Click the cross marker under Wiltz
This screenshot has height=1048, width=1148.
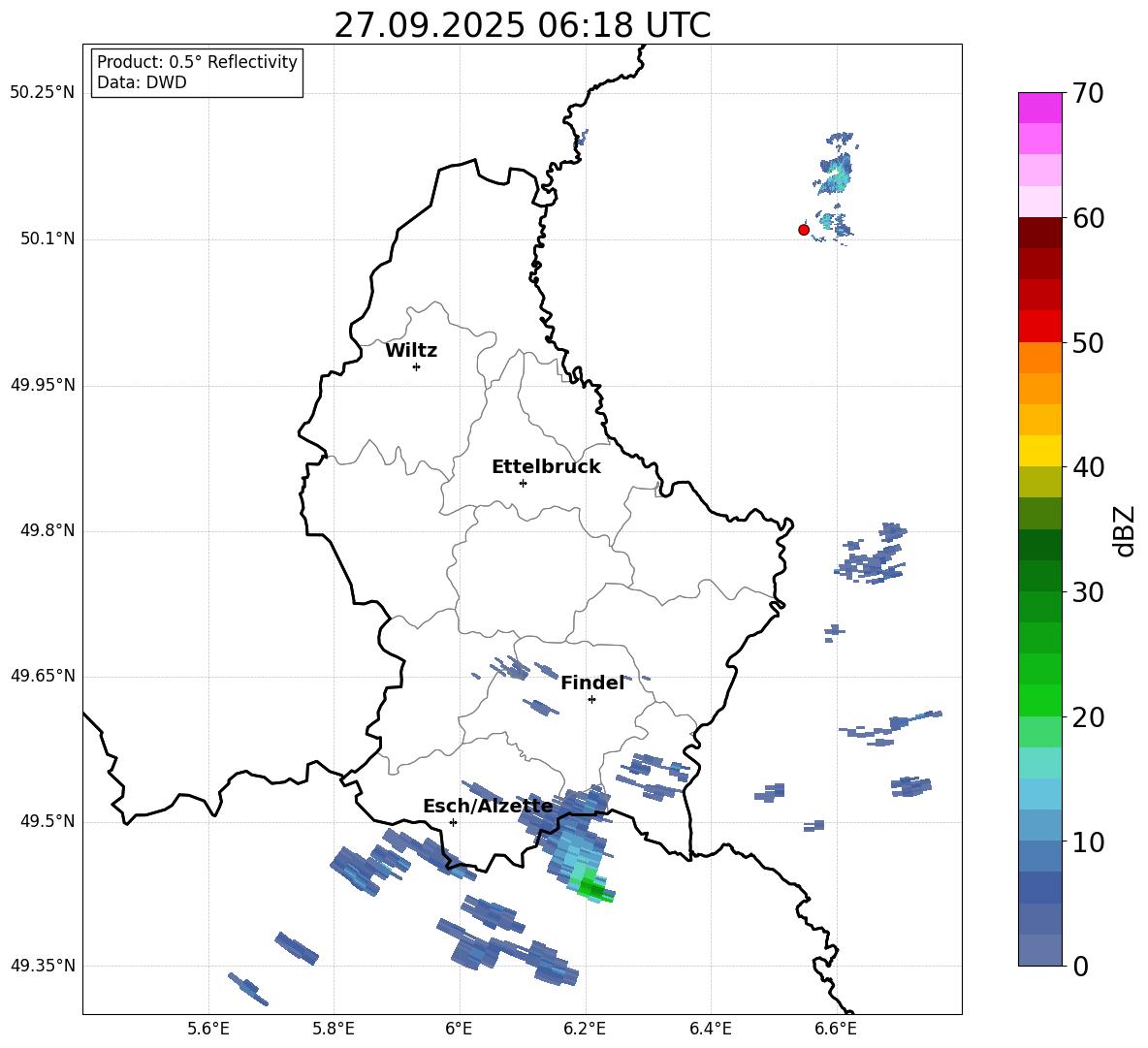[x=417, y=366]
